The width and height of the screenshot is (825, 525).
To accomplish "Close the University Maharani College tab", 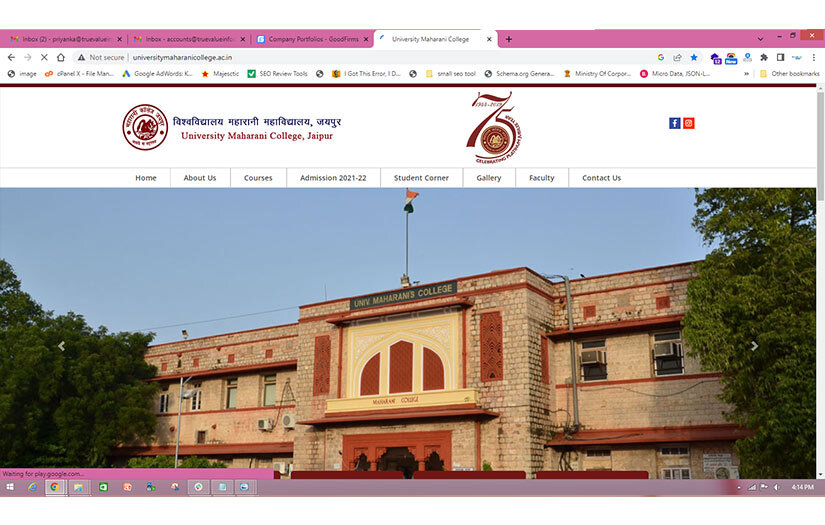I will click(x=489, y=39).
